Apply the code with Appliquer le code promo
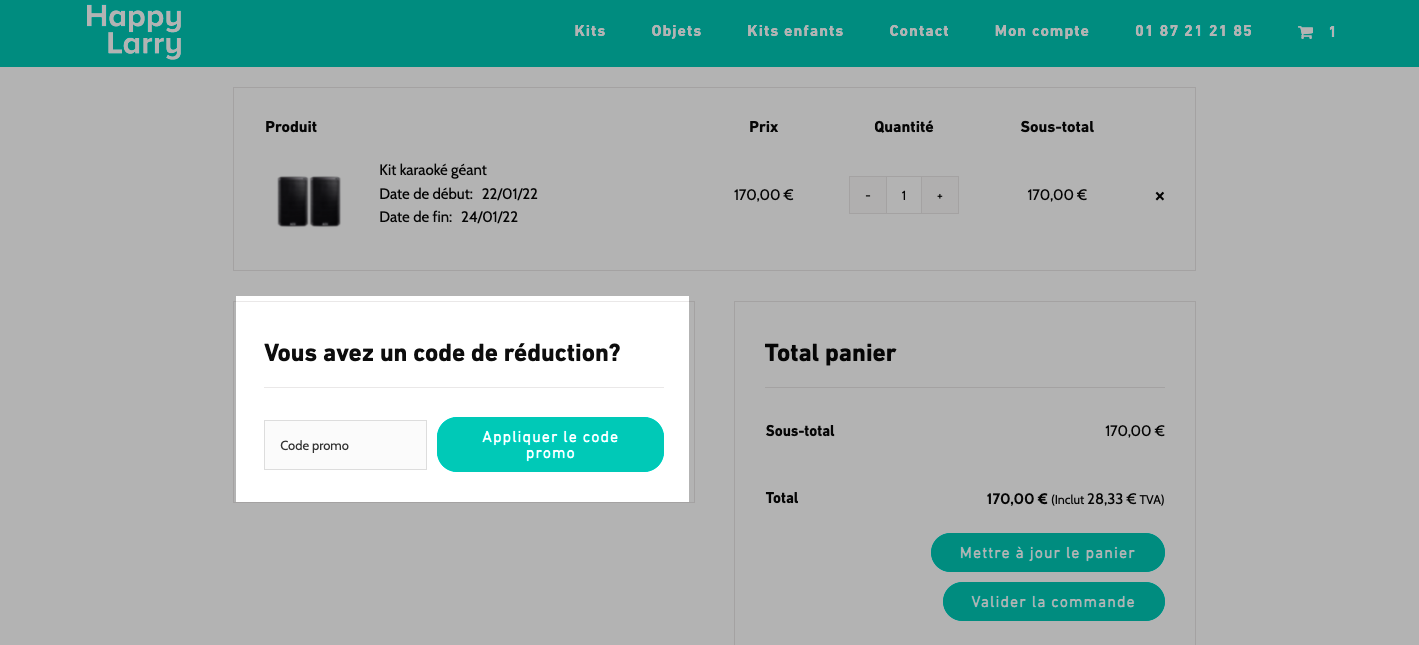The width and height of the screenshot is (1419, 645). point(550,445)
